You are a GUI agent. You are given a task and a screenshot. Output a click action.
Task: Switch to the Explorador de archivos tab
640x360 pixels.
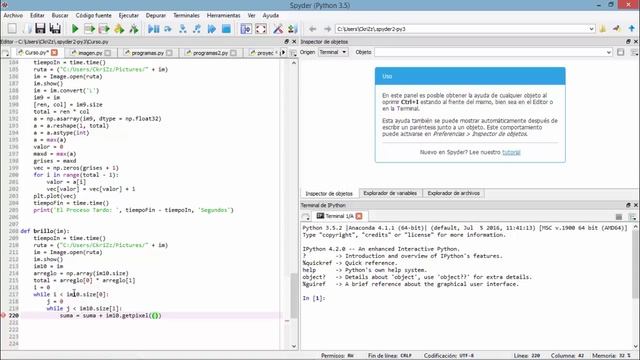tap(453, 193)
